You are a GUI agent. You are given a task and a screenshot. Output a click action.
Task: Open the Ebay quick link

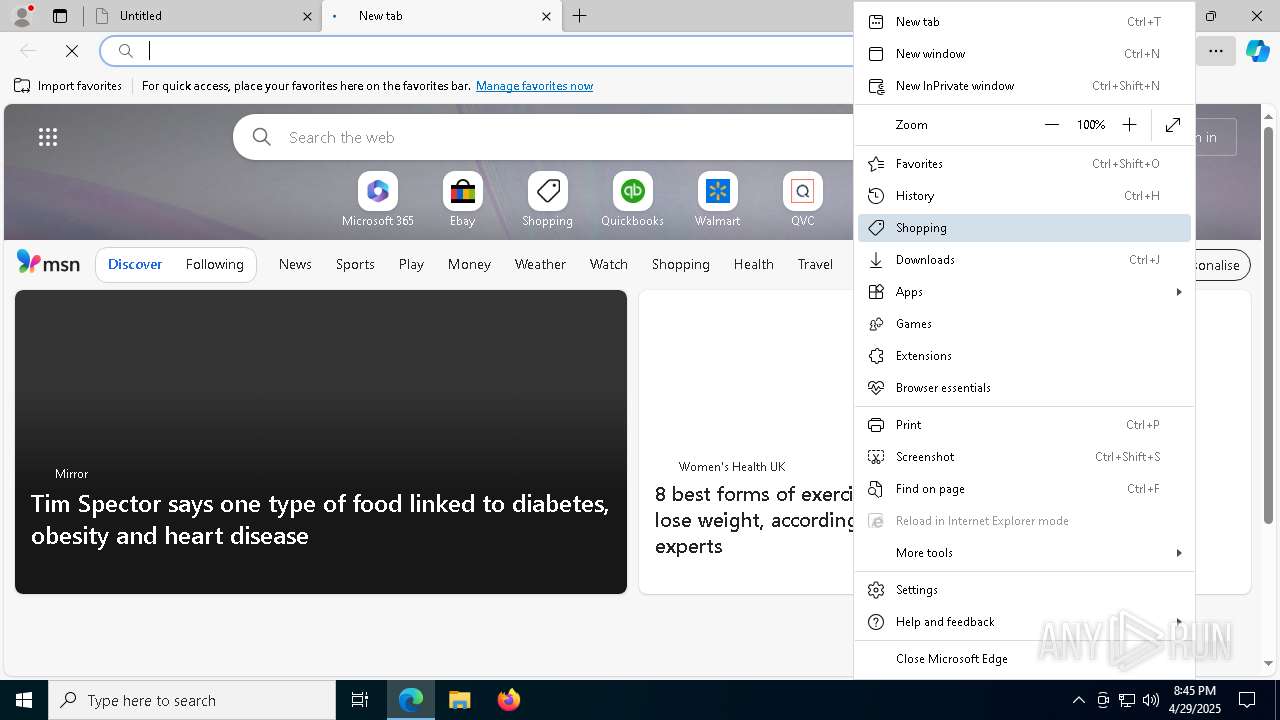(462, 200)
